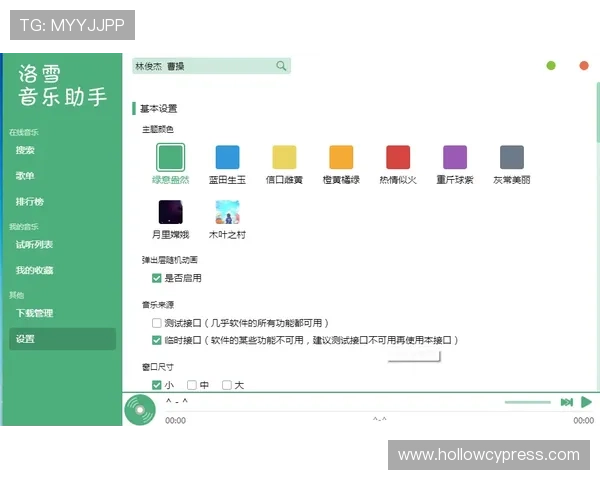Viewport: 600px width, 480px height.
Task: Select the gray theme 灰常美丽
Action: pyautogui.click(x=512, y=157)
